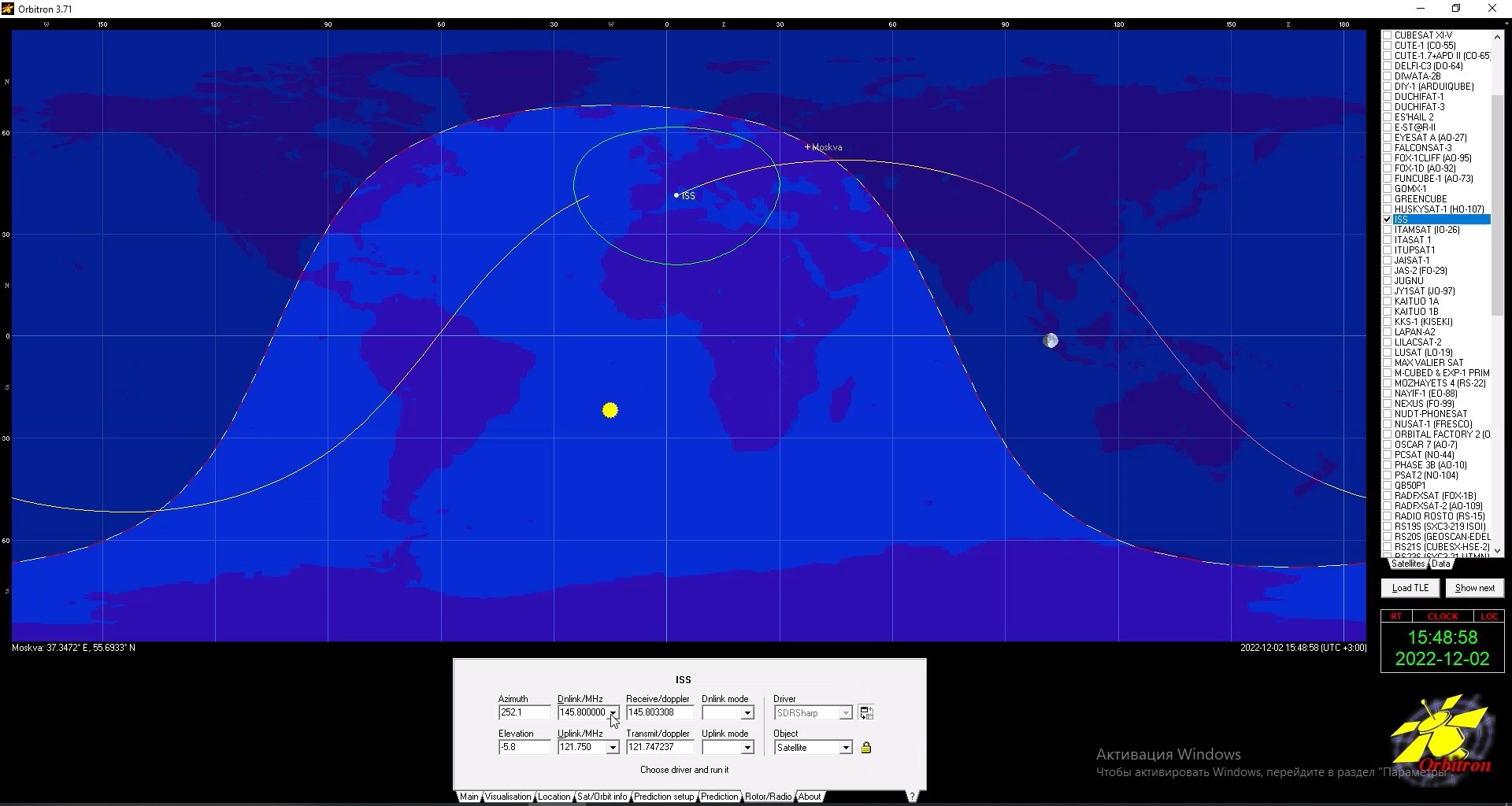Viewport: 1512px width, 806px height.
Task: Select the Moskva location marker
Action: click(808, 146)
